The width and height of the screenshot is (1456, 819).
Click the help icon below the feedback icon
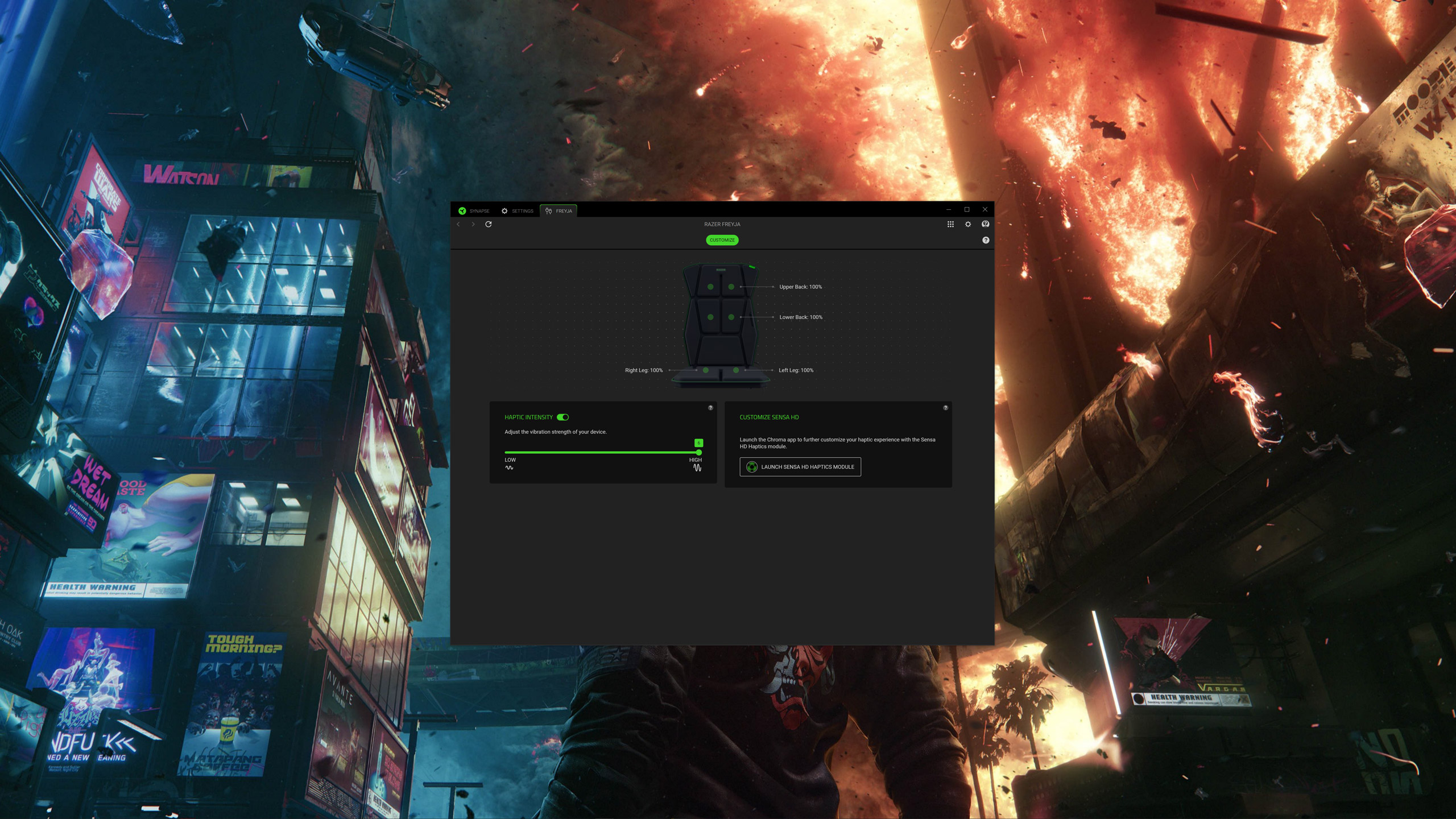986,240
